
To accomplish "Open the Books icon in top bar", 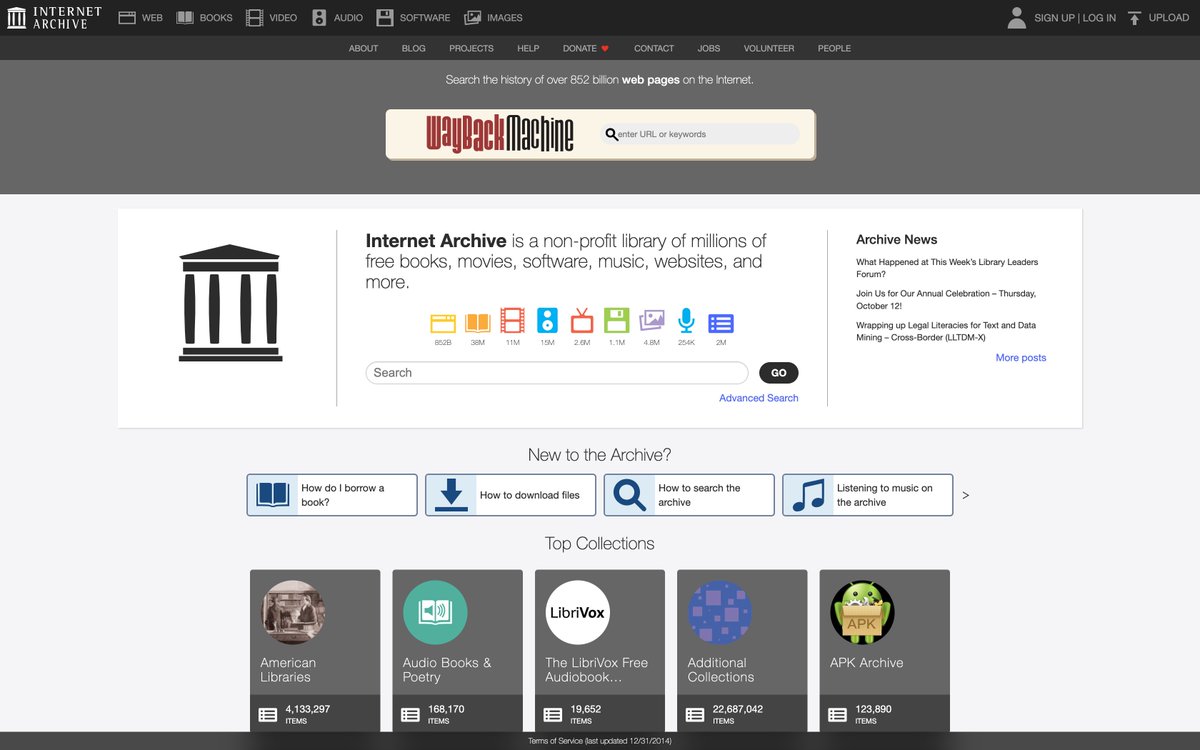I will (x=185, y=17).
